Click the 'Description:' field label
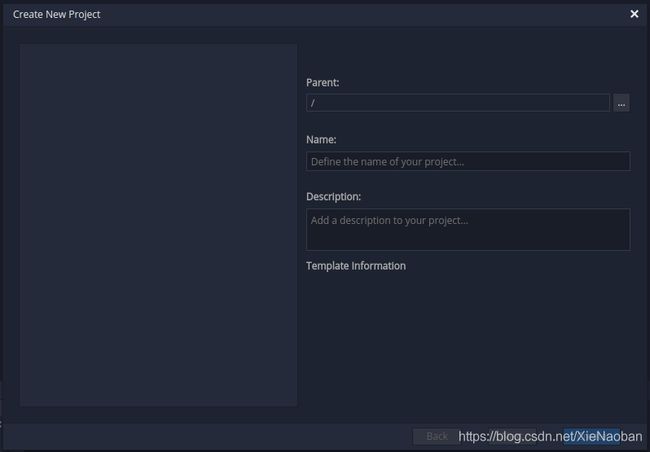Screen dimensions: 650x452 pos(333,197)
